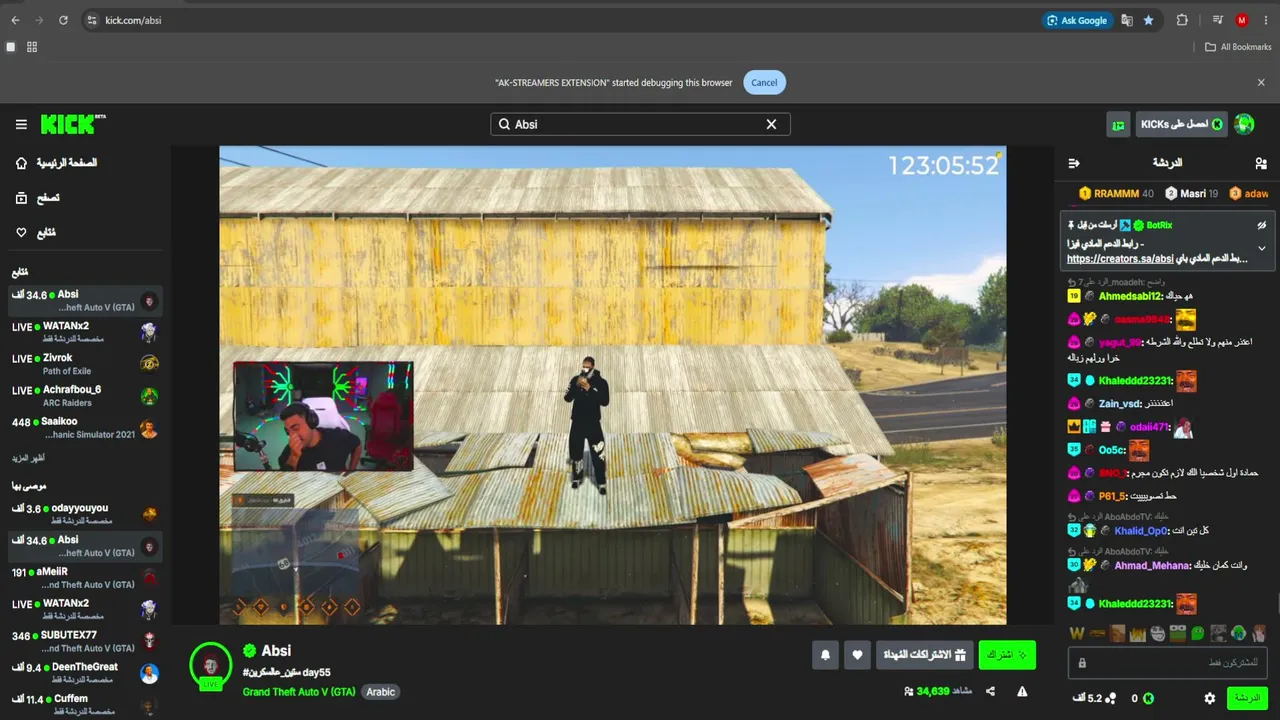Click the stream video player
Image resolution: width=1280 pixels, height=720 pixels.
click(613, 385)
